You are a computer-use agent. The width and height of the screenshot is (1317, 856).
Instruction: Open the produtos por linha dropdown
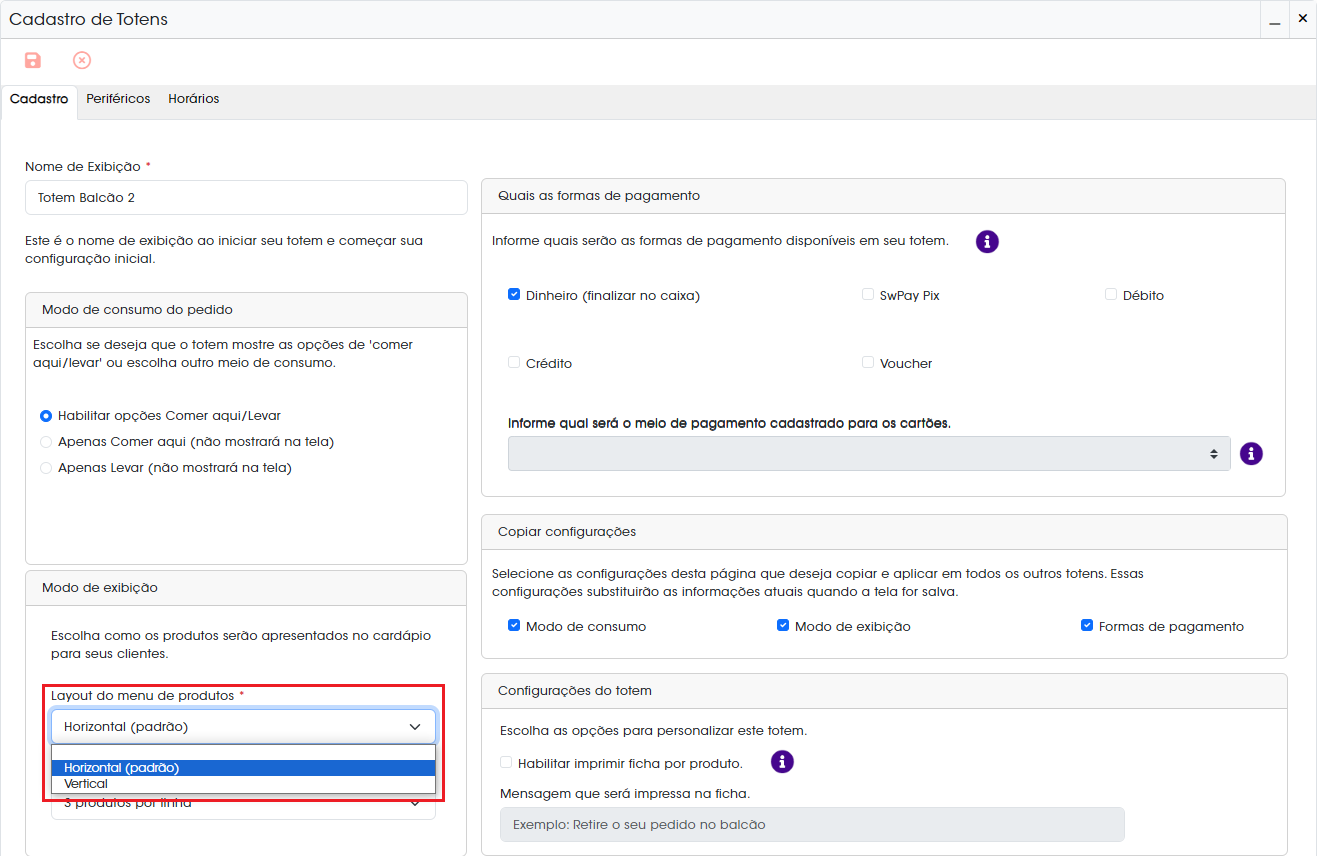point(243,806)
